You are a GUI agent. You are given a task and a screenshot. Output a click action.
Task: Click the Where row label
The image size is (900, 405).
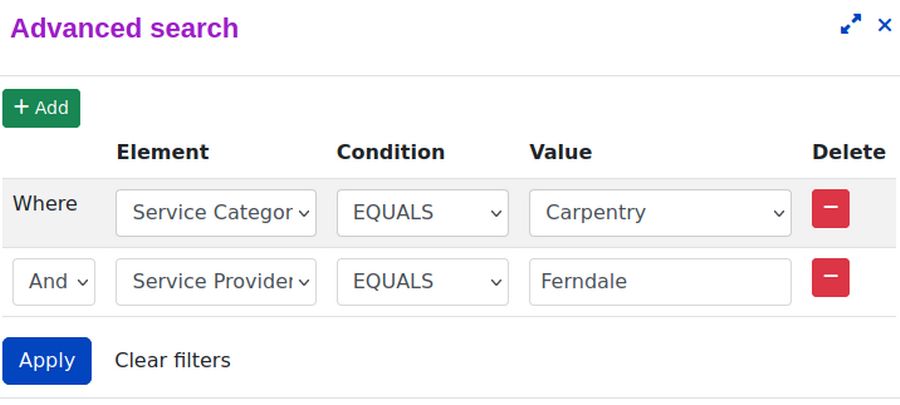(x=45, y=204)
